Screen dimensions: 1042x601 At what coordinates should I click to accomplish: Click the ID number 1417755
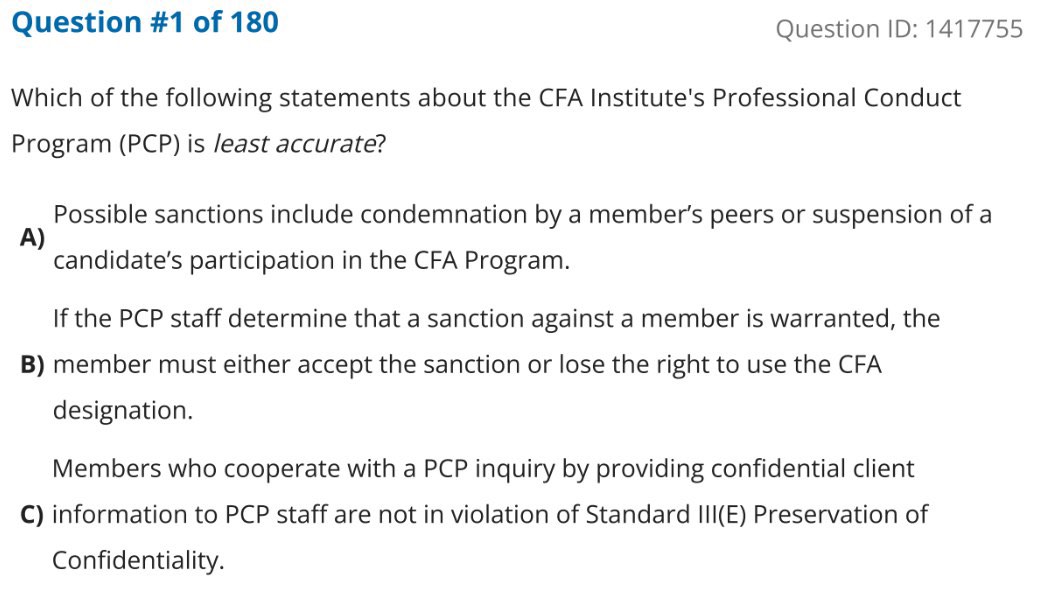point(974,29)
